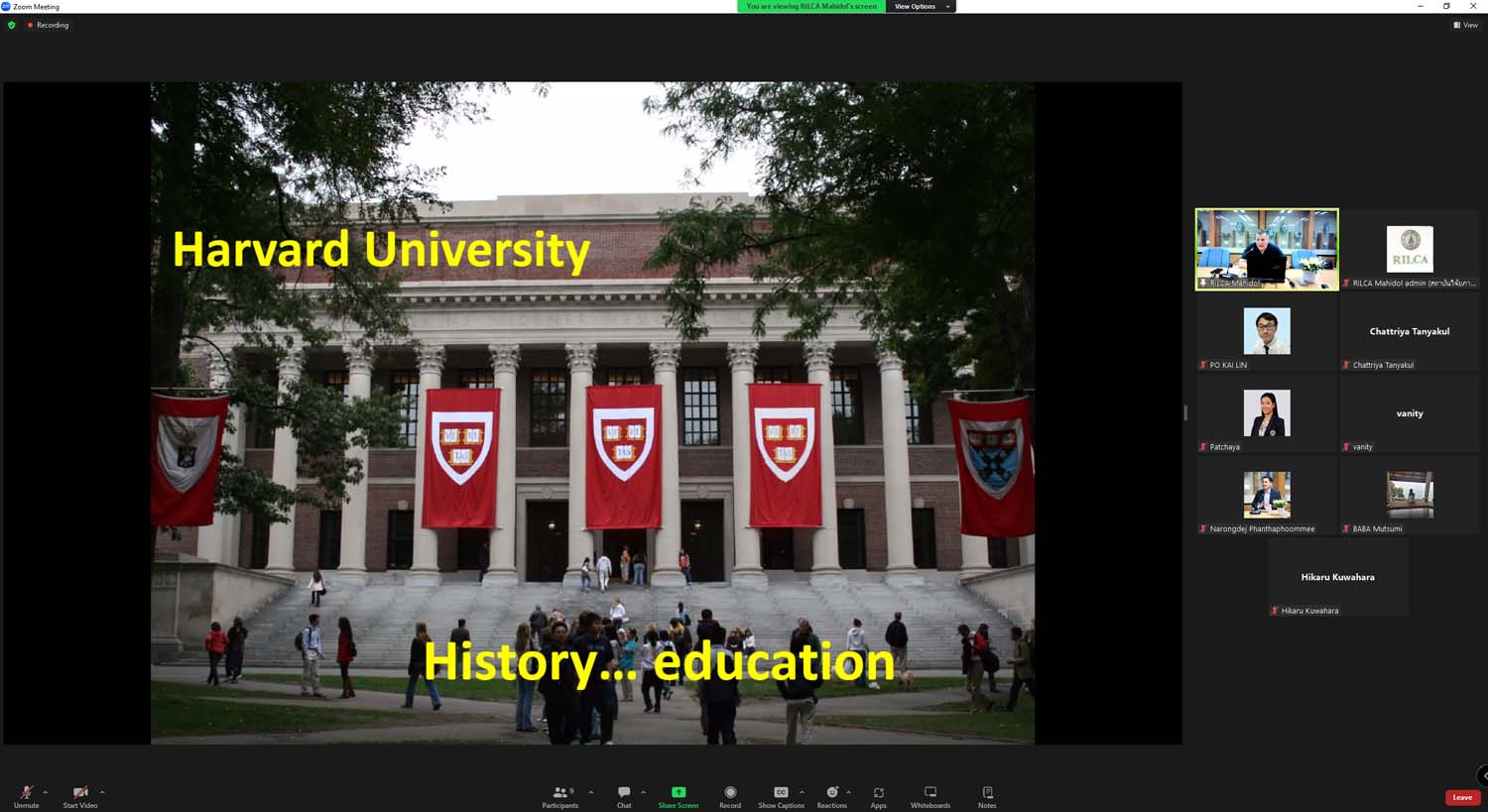Click the shared Harvard University slide
The width and height of the screenshot is (1488, 812).
(592, 412)
